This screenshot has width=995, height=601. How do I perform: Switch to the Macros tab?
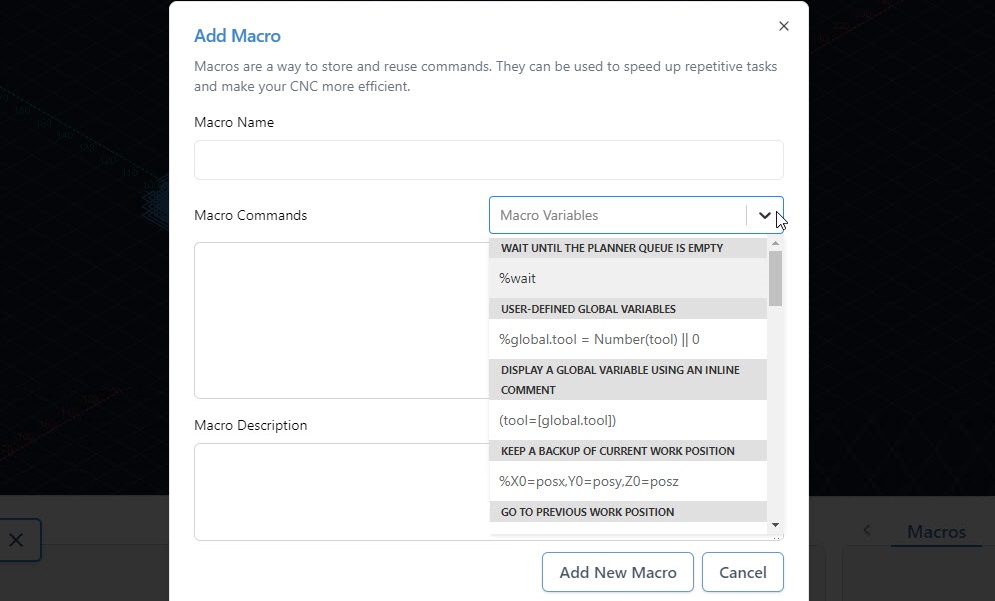click(x=936, y=532)
